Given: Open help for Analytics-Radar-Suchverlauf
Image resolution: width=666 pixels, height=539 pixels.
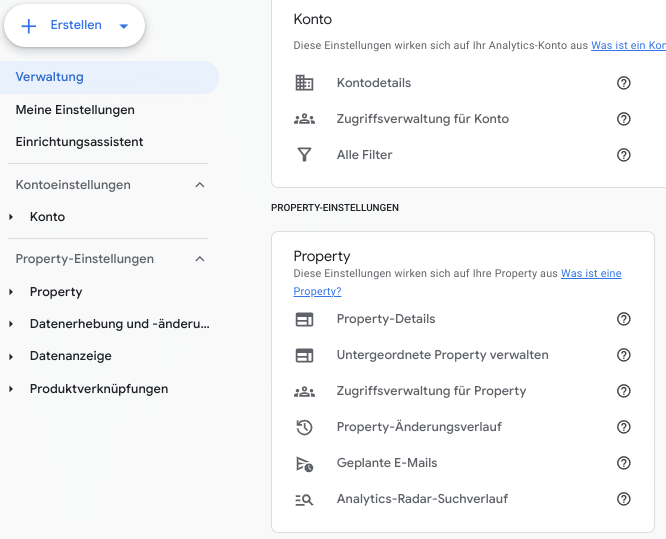Looking at the screenshot, I should (x=624, y=499).
